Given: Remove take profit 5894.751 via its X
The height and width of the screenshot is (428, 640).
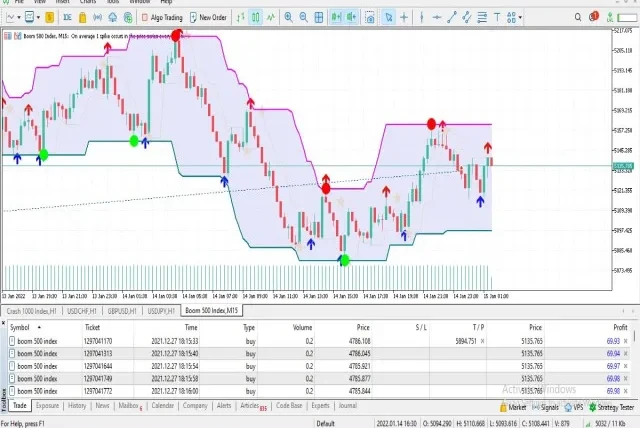Looking at the screenshot, I should [x=482, y=341].
